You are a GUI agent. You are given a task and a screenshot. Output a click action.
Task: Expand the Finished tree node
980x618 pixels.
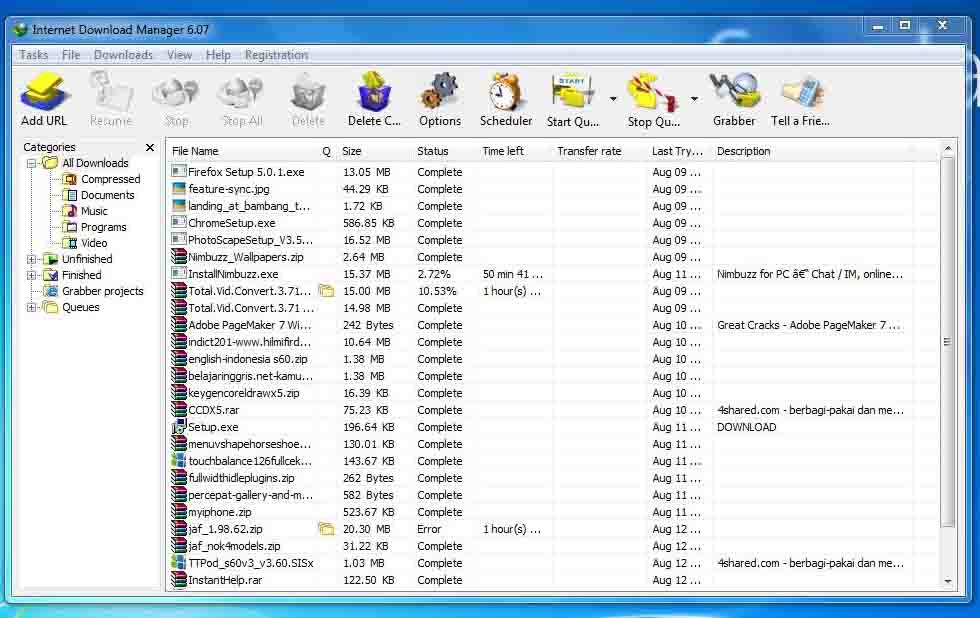(31, 276)
